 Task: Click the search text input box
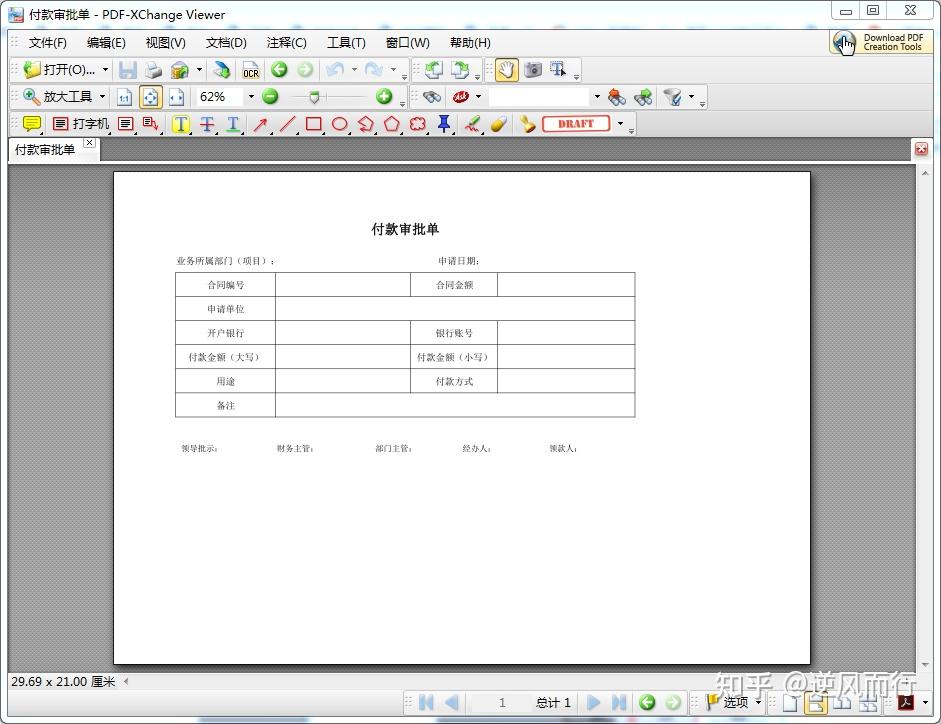coord(539,97)
